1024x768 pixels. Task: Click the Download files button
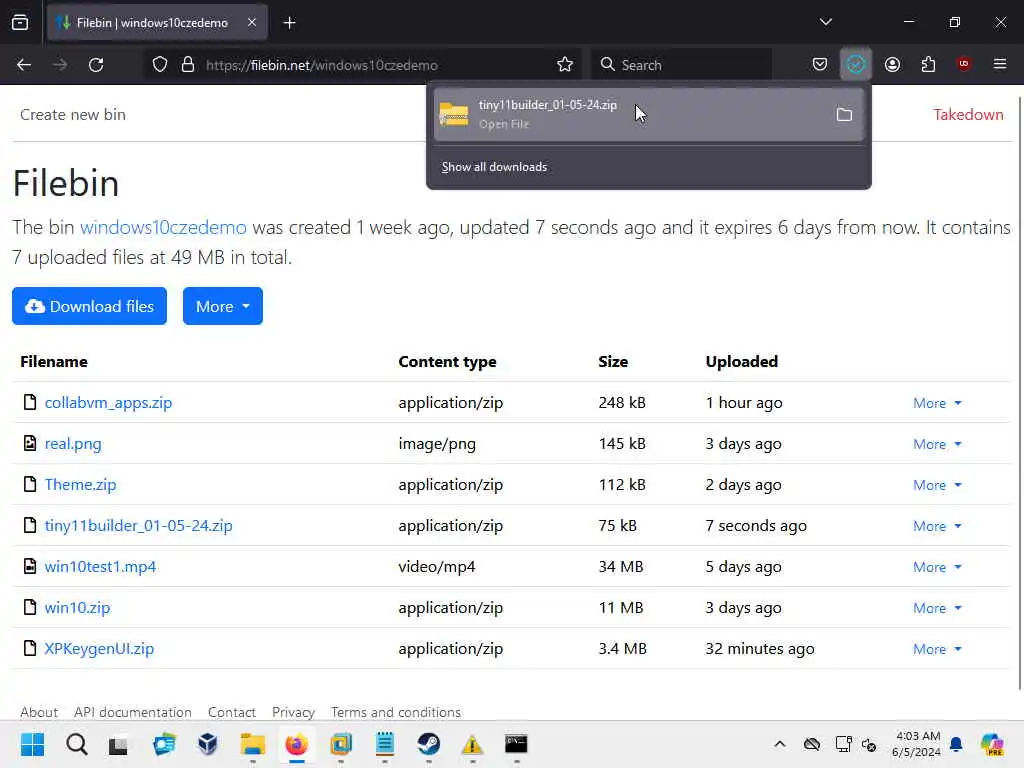pos(89,306)
